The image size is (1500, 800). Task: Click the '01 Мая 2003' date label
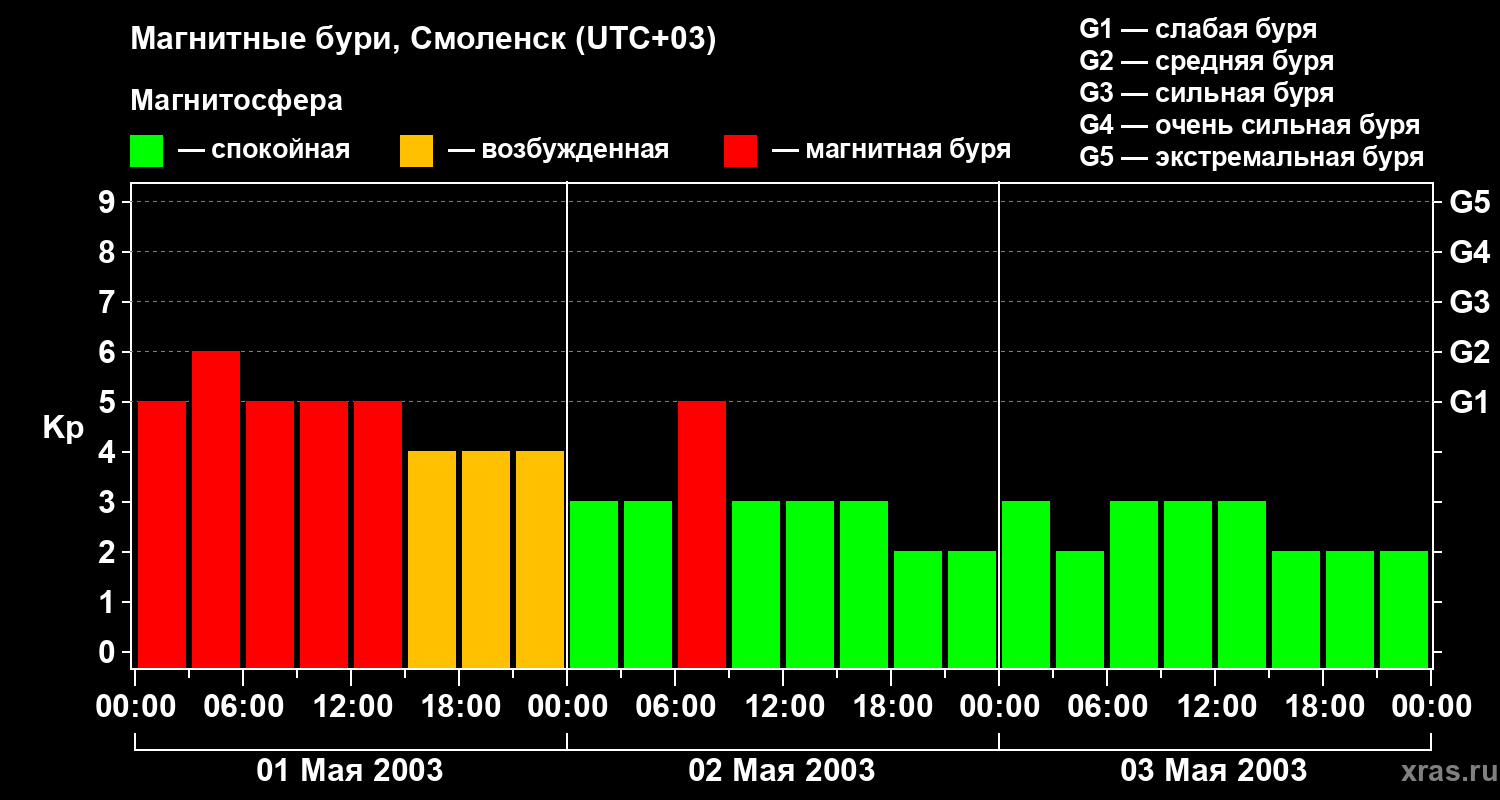click(350, 770)
